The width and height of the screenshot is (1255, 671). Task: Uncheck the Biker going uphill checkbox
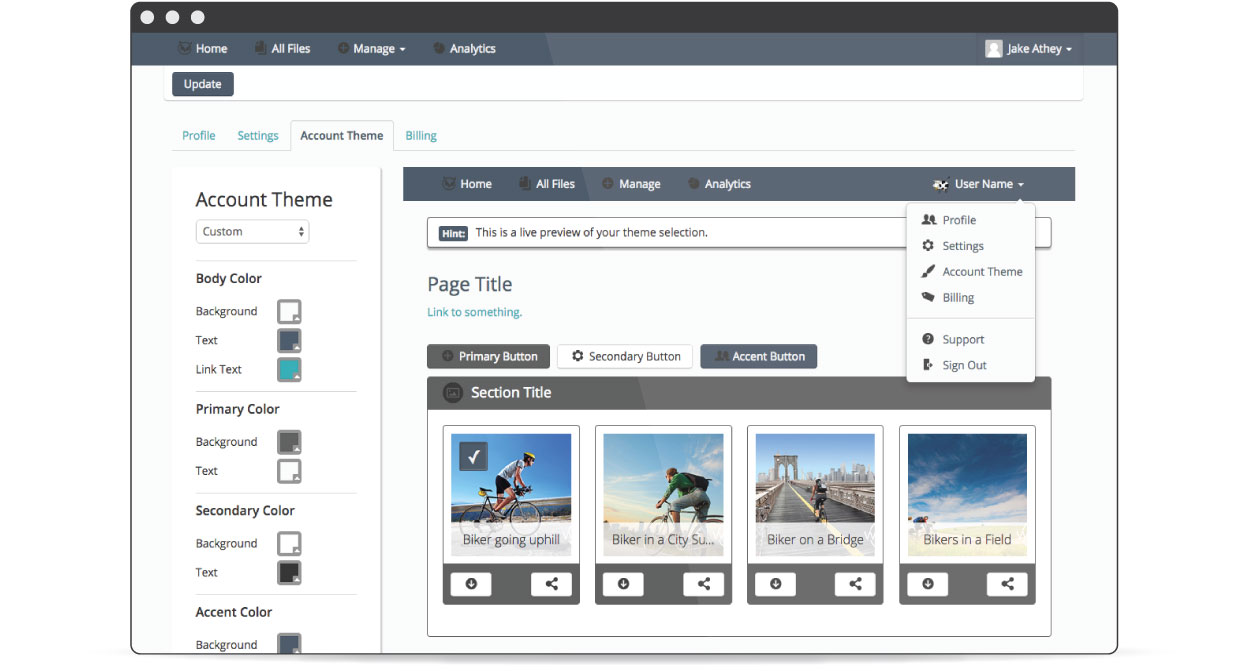tap(474, 456)
